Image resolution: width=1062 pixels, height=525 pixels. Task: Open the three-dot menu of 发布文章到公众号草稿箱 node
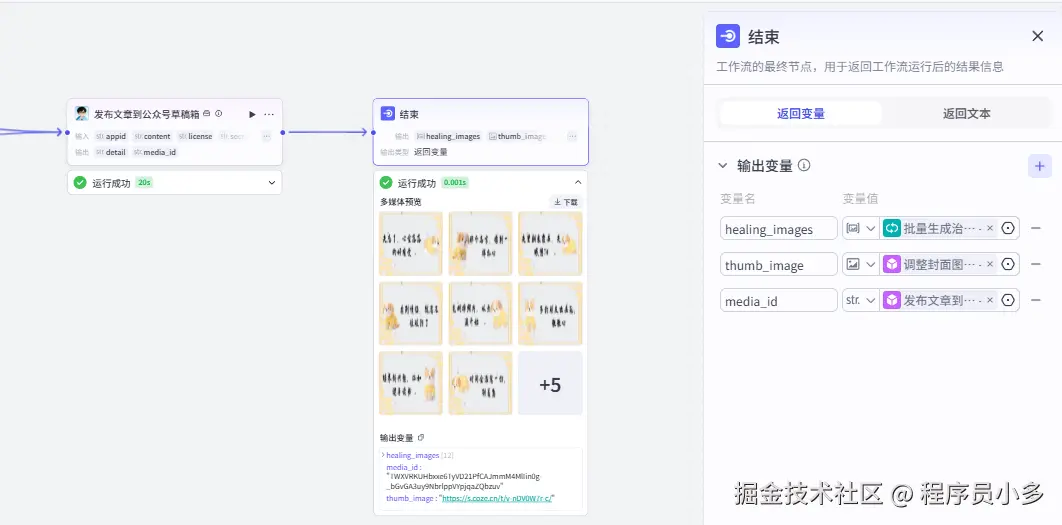pyautogui.click(x=269, y=114)
